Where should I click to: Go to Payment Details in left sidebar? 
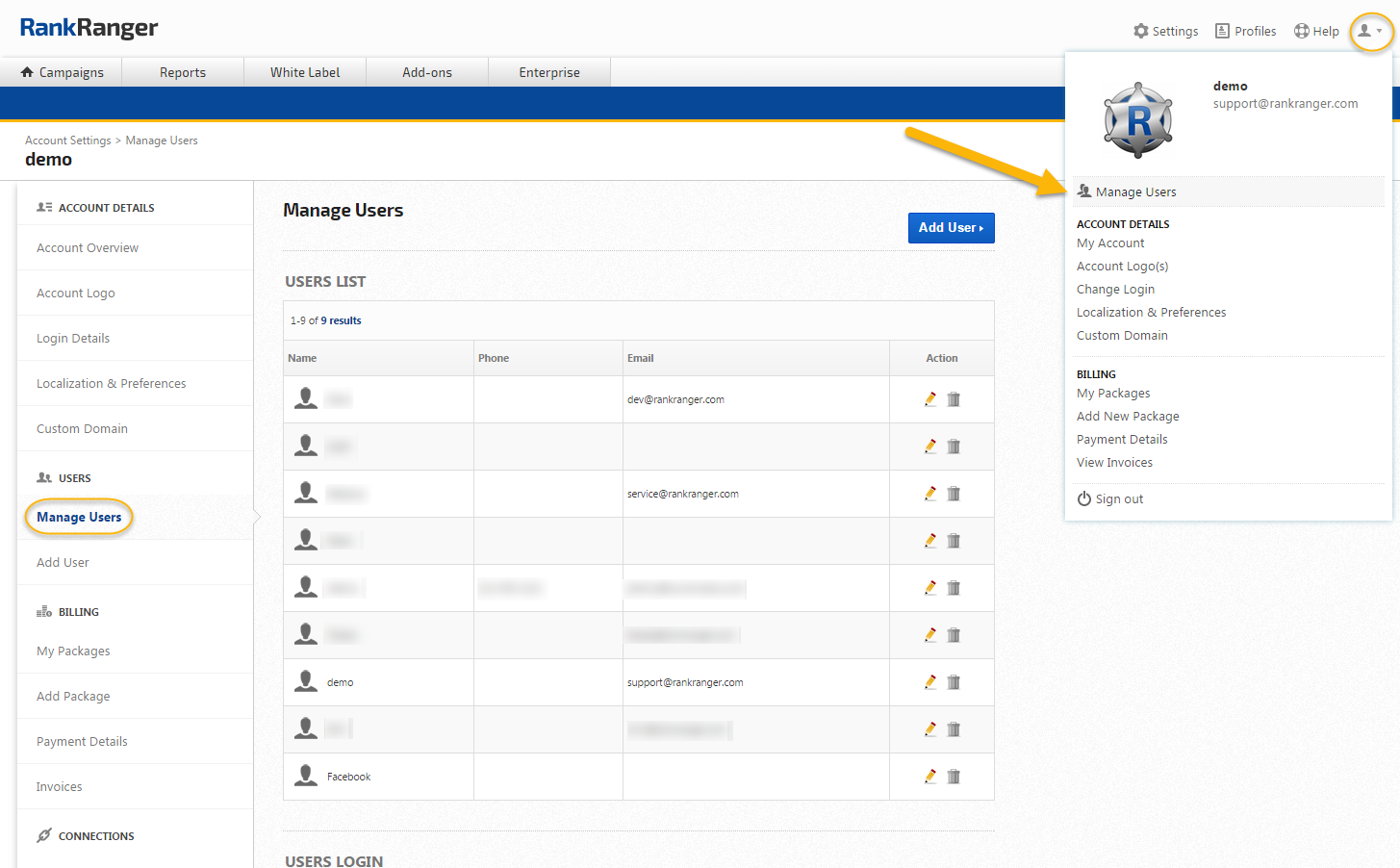point(82,741)
